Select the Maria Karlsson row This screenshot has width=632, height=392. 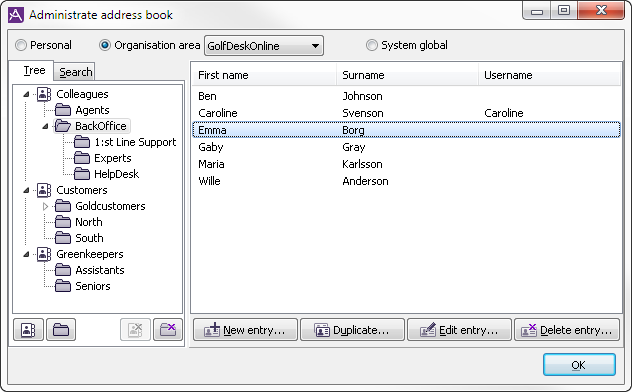(406, 164)
